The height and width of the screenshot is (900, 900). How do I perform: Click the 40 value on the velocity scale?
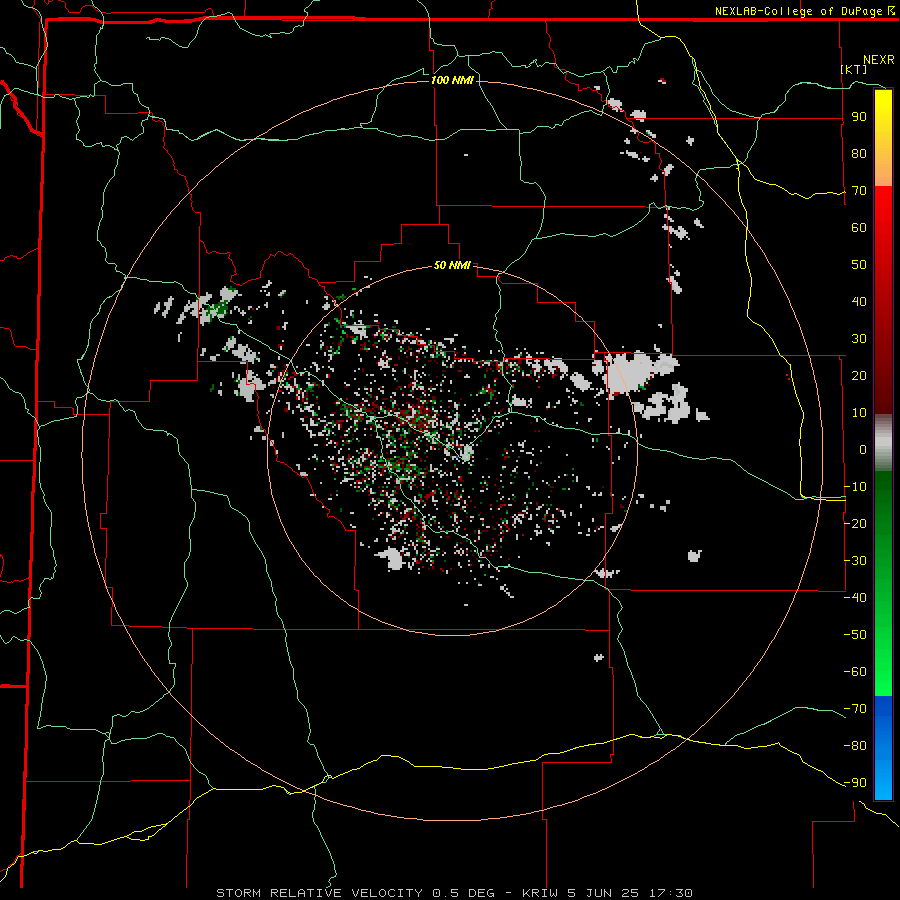(859, 302)
